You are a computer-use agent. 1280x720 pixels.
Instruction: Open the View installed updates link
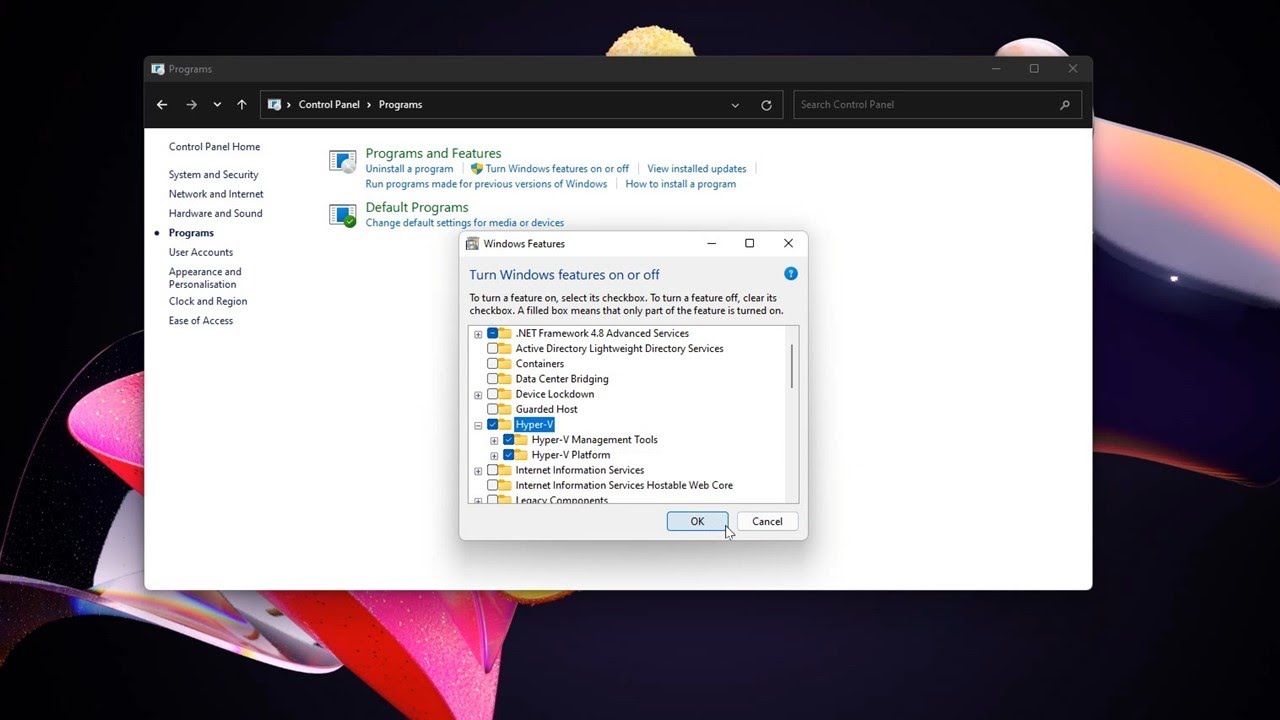696,169
